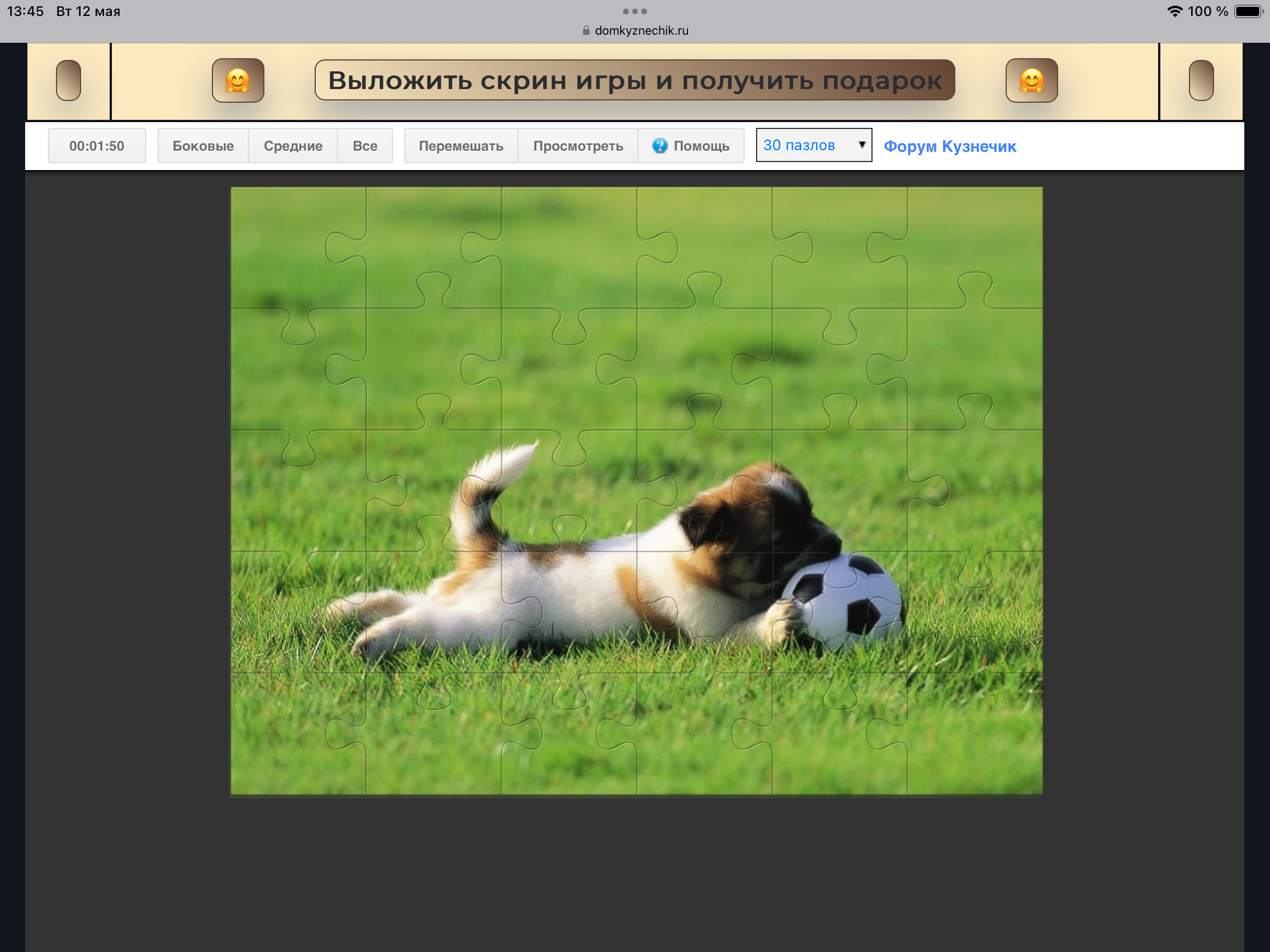
Task: Click the right rounded scroll-handle icon
Action: (x=1201, y=80)
